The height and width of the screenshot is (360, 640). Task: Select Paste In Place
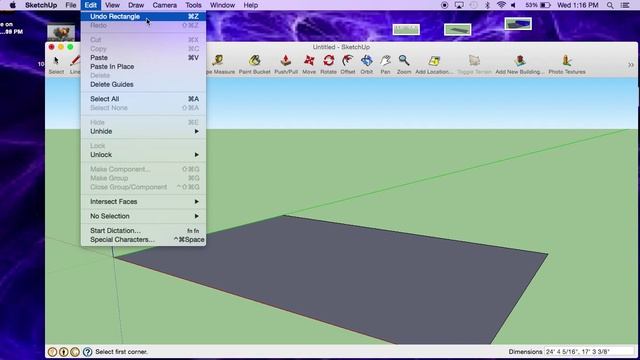coord(143,67)
